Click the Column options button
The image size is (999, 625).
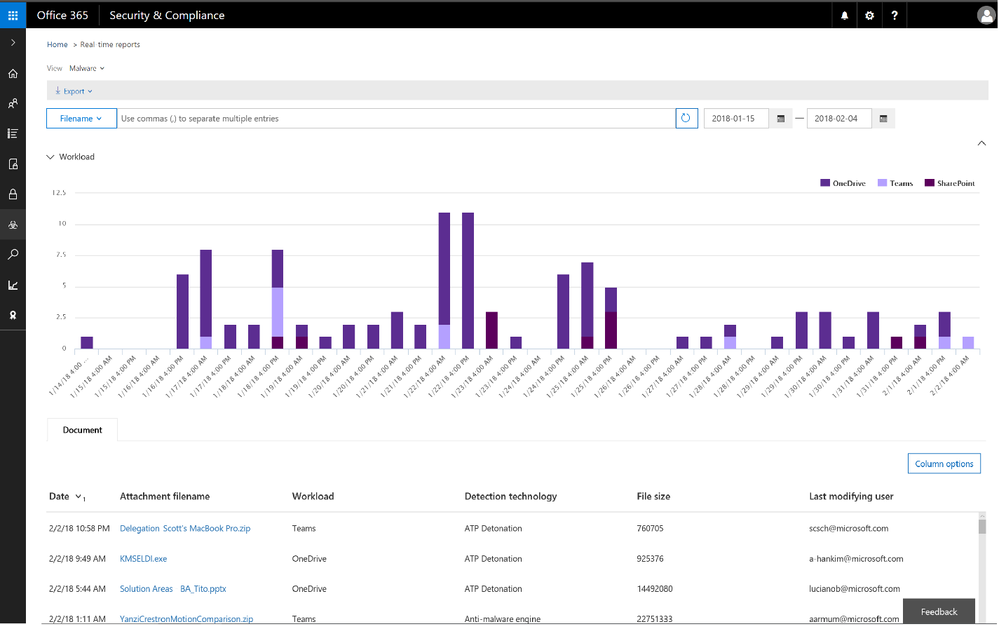pos(944,464)
